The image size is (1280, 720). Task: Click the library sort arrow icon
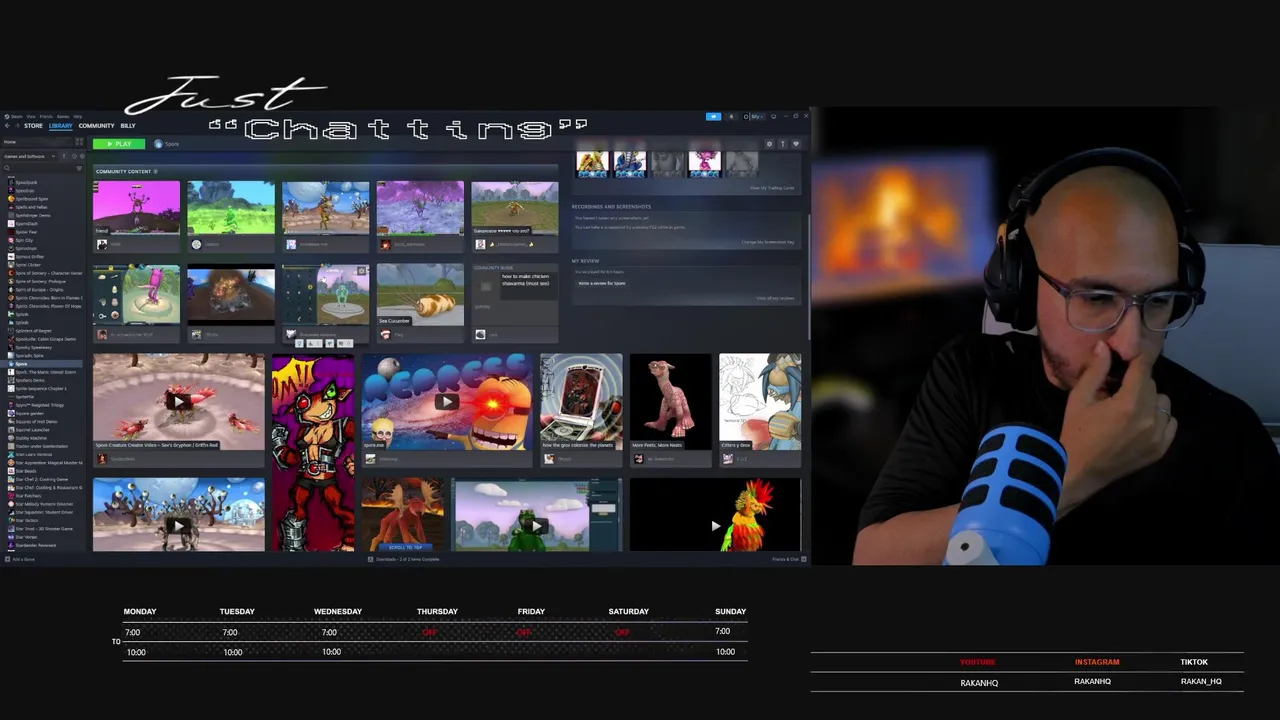point(64,156)
